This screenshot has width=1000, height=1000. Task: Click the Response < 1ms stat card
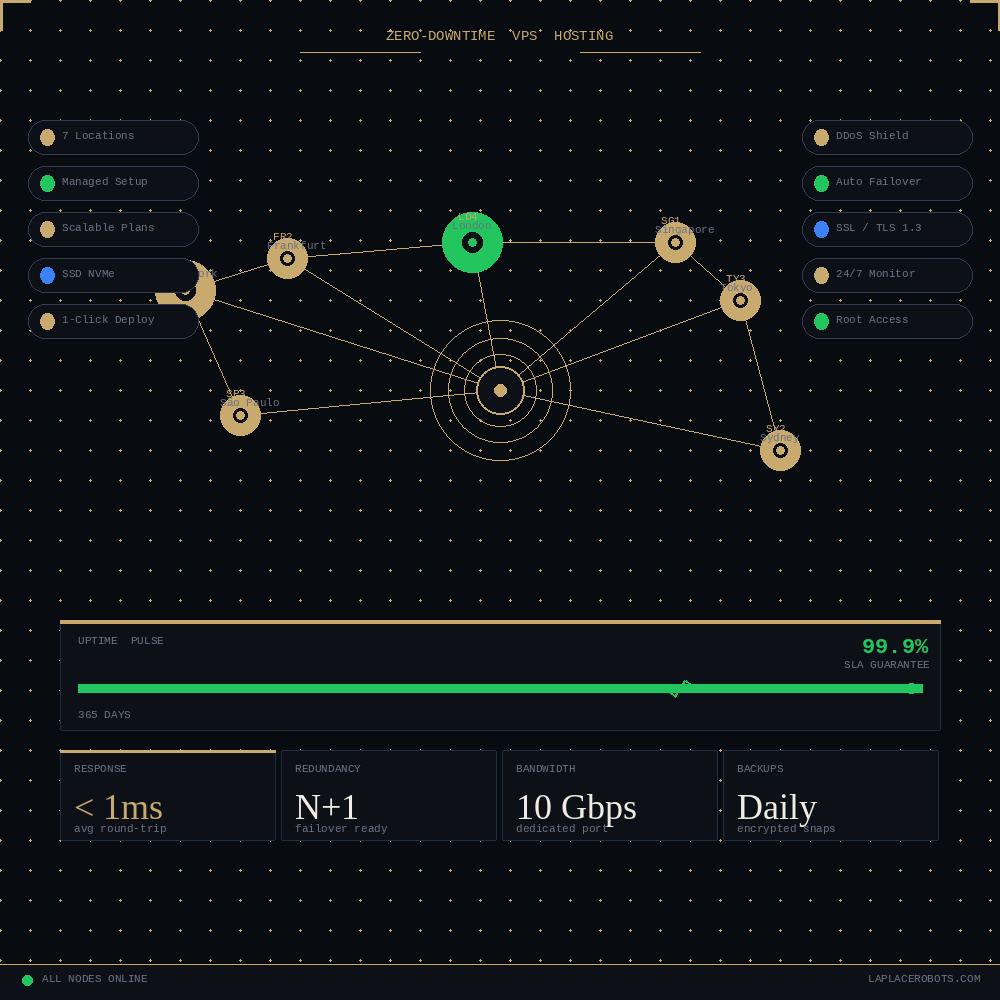click(168, 796)
